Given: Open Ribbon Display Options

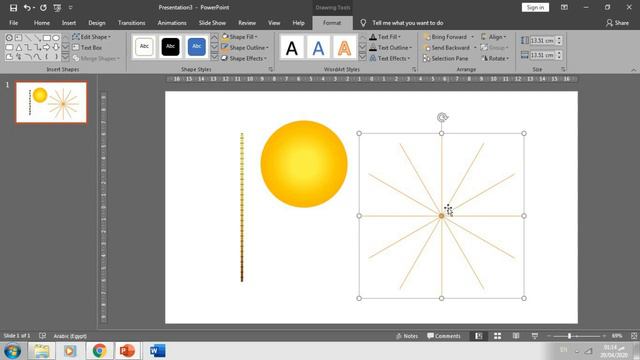Looking at the screenshot, I should 564,7.
